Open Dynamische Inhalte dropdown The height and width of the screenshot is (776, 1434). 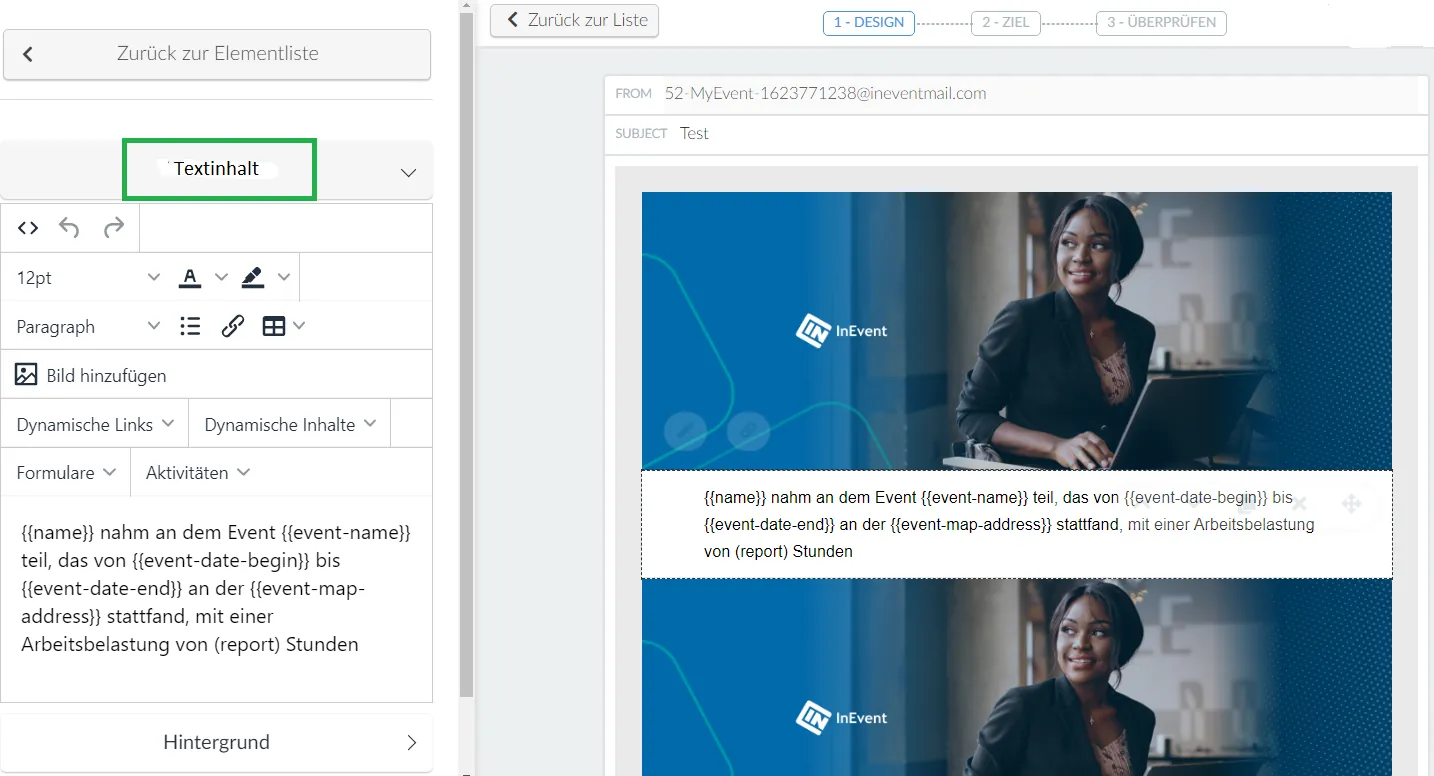290,424
